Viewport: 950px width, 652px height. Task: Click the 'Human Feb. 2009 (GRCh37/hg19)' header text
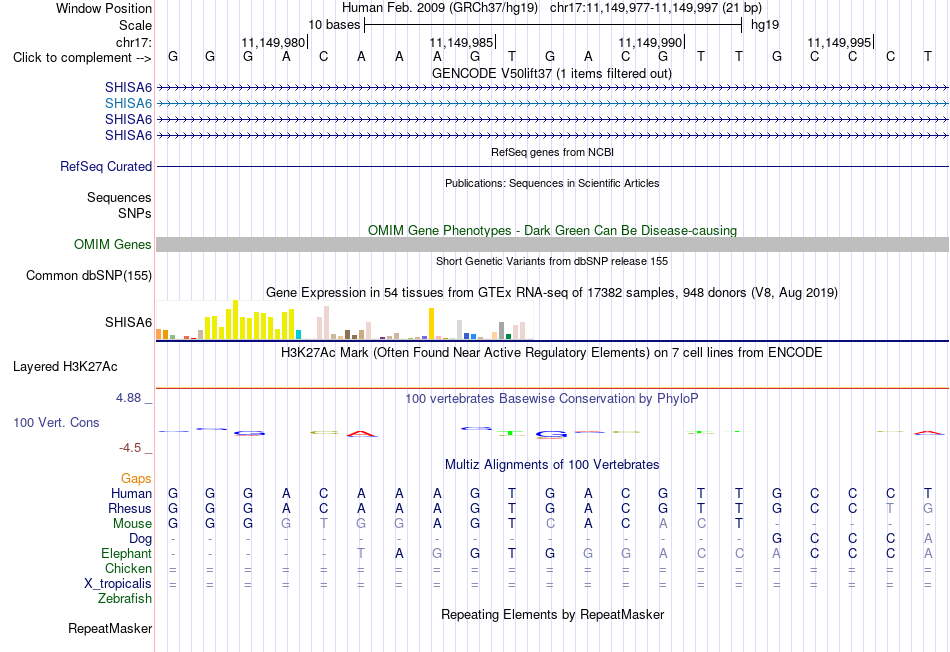pos(440,8)
